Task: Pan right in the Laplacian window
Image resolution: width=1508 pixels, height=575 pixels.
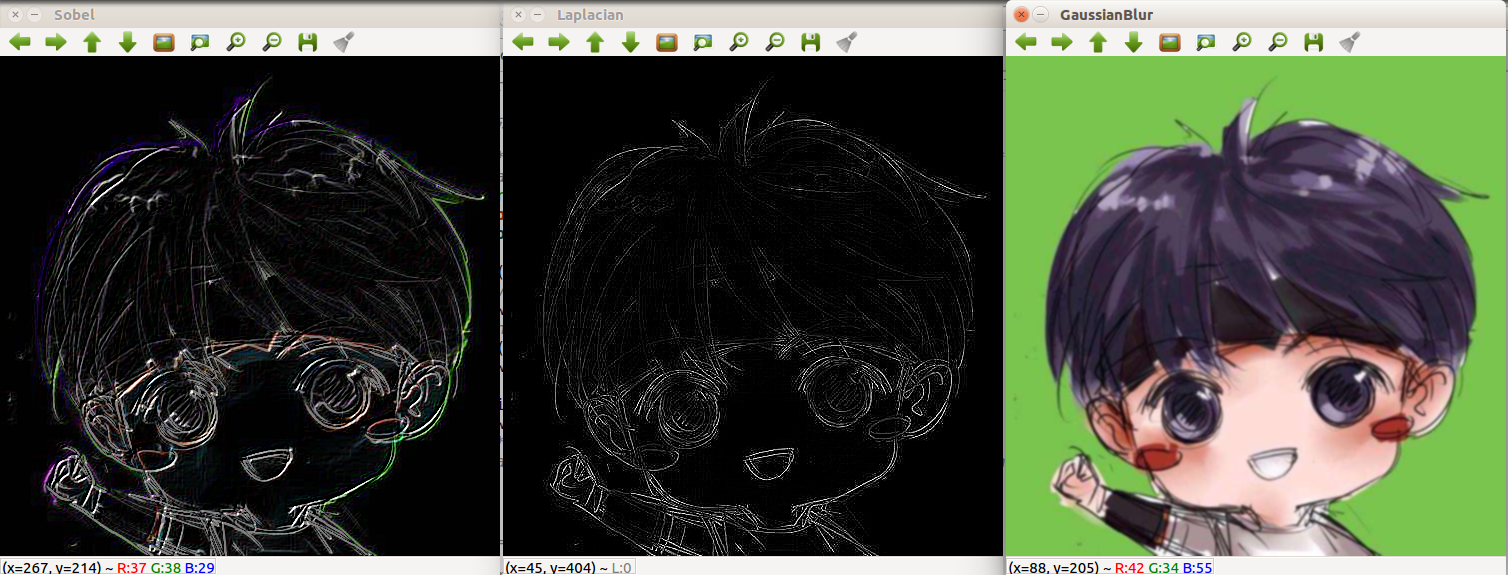Action: (x=559, y=42)
